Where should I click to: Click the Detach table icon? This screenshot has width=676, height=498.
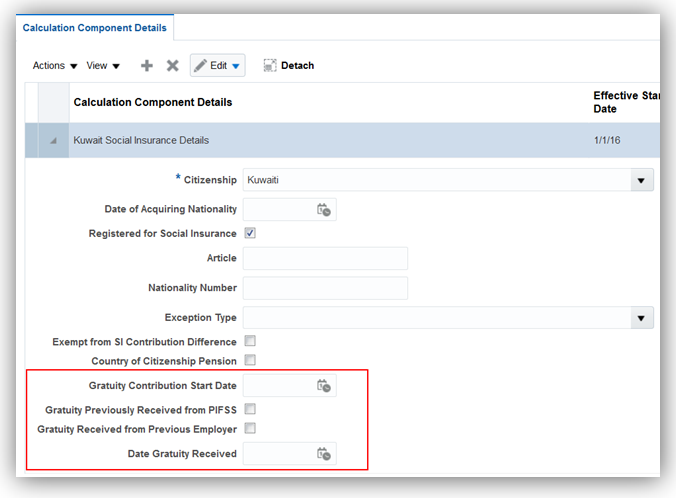(x=270, y=66)
